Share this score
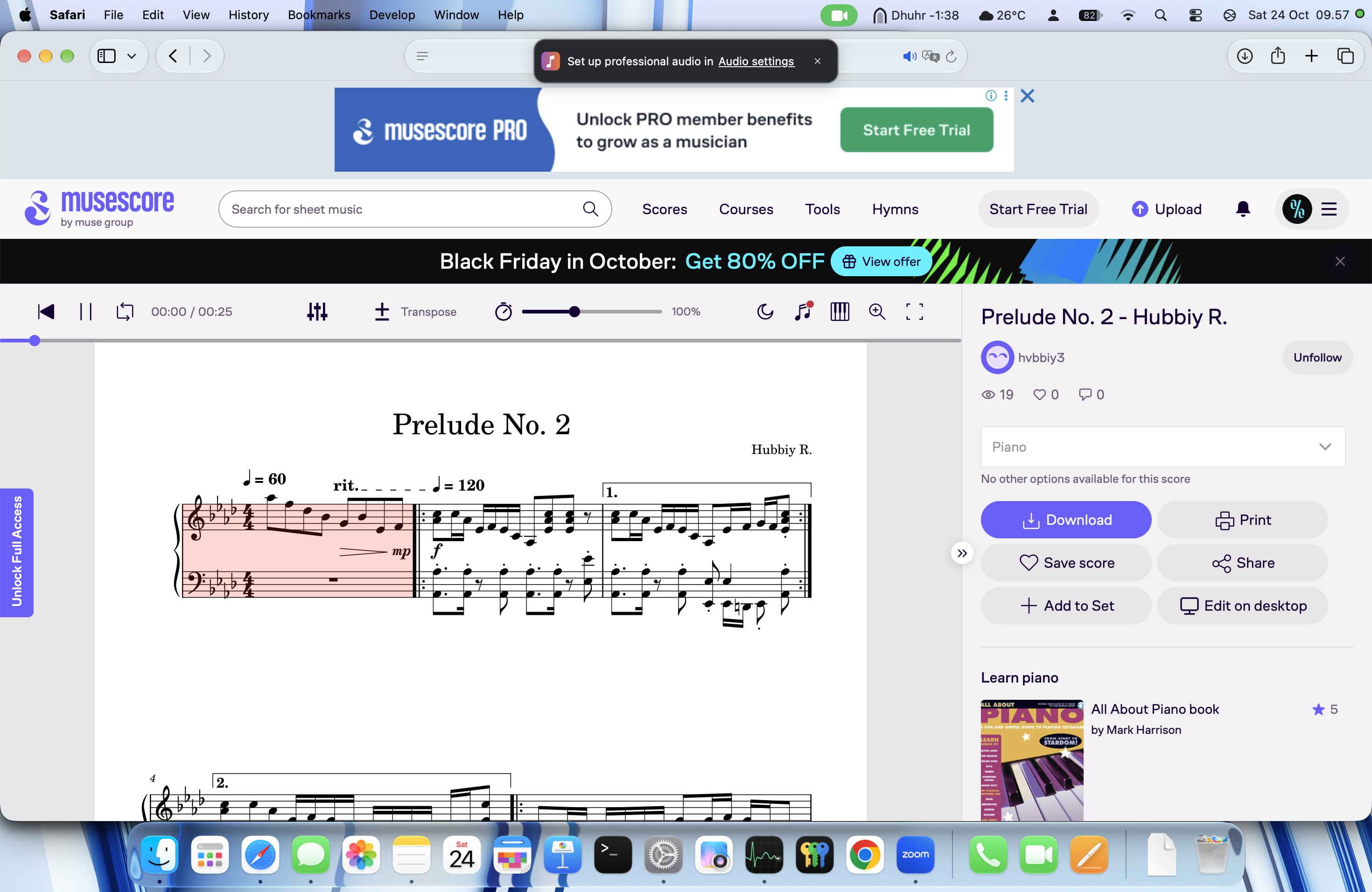The width and height of the screenshot is (1372, 892). [x=1242, y=562]
